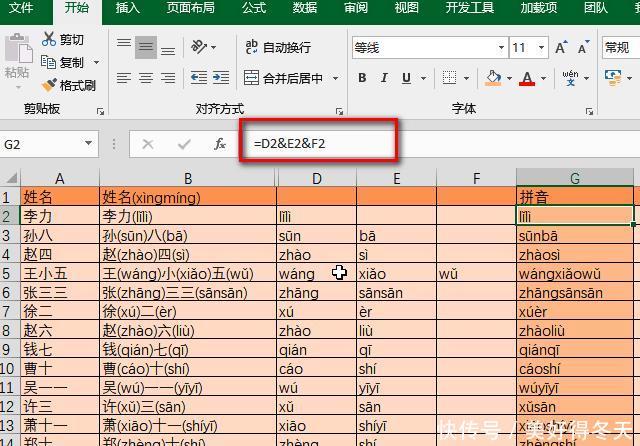Switch to the Formulas (公式) tab
640x446 pixels.
254,7
